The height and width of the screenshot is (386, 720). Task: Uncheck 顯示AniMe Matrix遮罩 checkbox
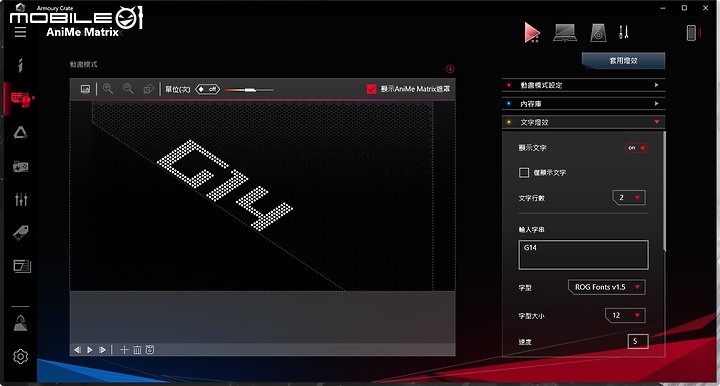(x=371, y=89)
